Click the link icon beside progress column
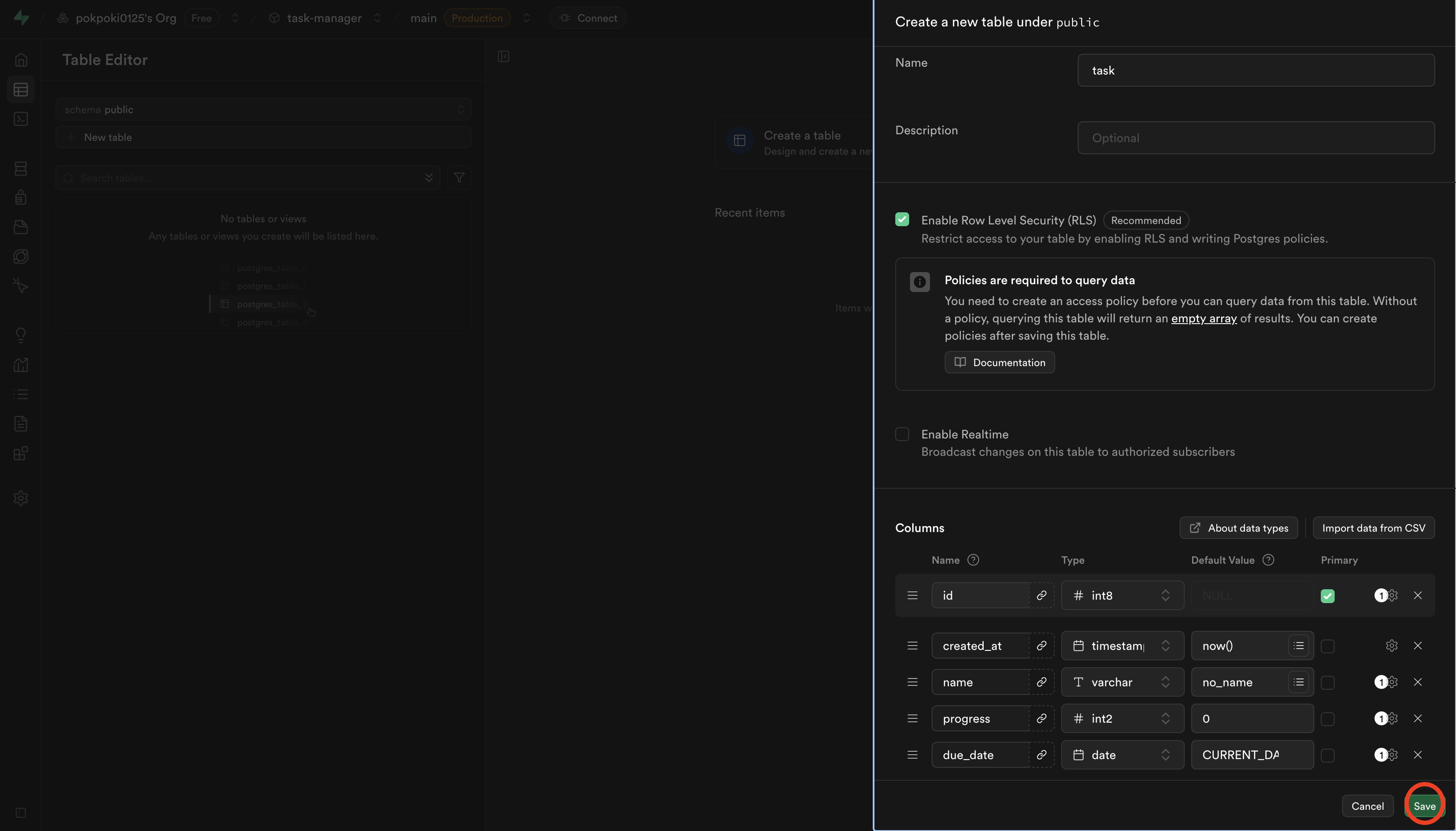1456x831 pixels. click(x=1041, y=718)
